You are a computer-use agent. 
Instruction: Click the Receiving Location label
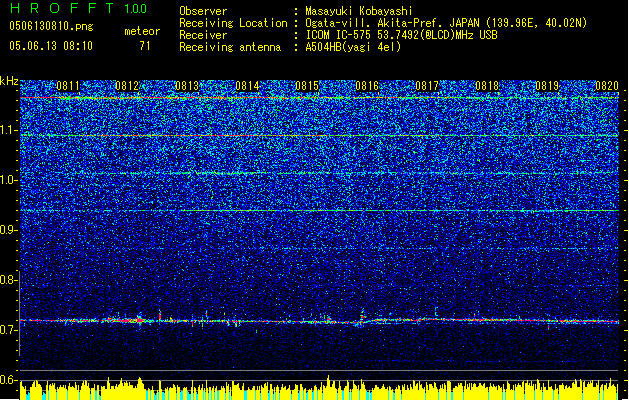(233, 23)
